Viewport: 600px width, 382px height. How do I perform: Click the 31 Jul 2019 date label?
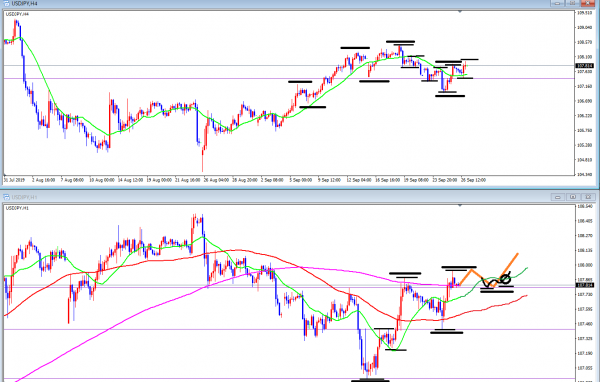click(14, 180)
